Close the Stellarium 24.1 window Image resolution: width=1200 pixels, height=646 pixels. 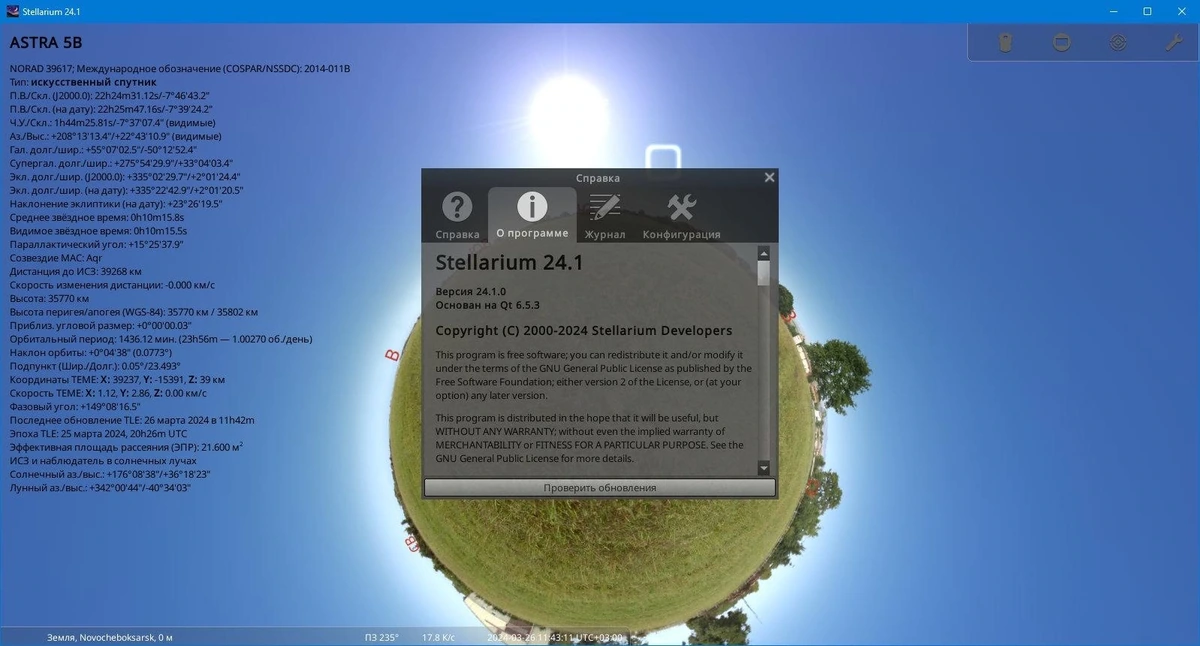click(x=1181, y=11)
